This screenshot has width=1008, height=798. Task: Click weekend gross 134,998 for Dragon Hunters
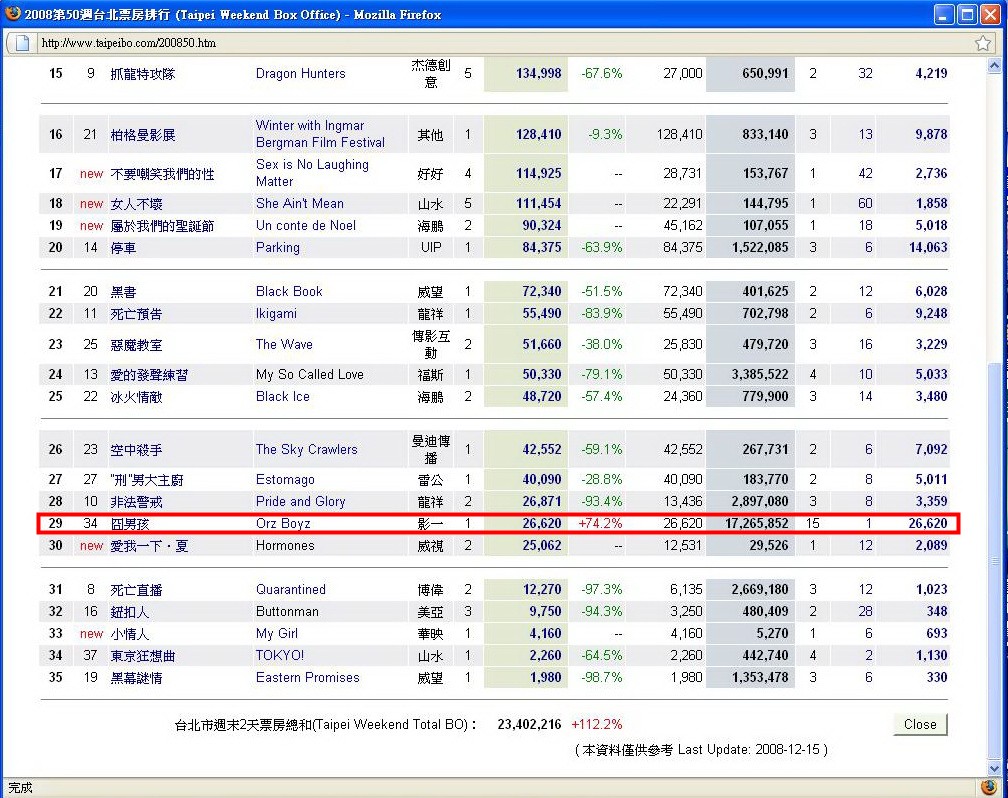click(539, 73)
